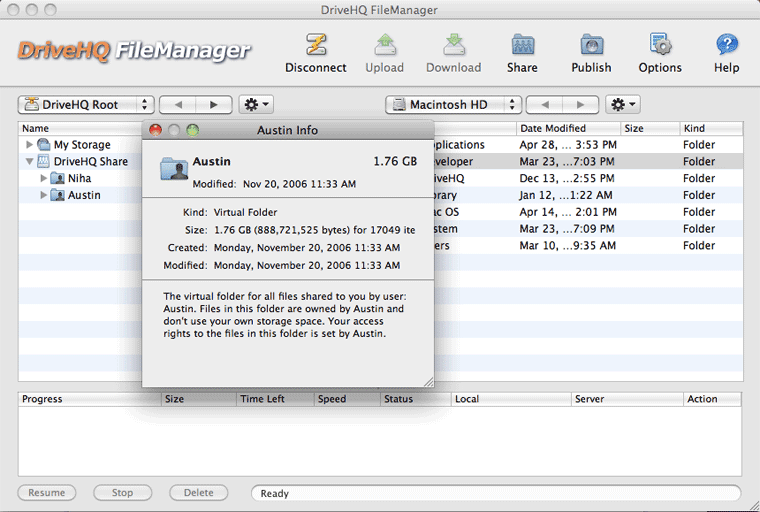Click the Resume transfer button

(47, 493)
